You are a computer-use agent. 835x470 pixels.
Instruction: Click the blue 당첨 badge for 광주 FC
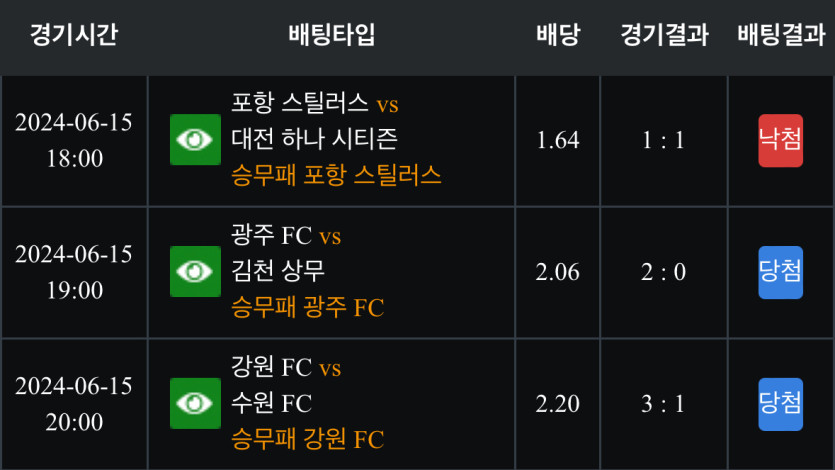tap(780, 272)
